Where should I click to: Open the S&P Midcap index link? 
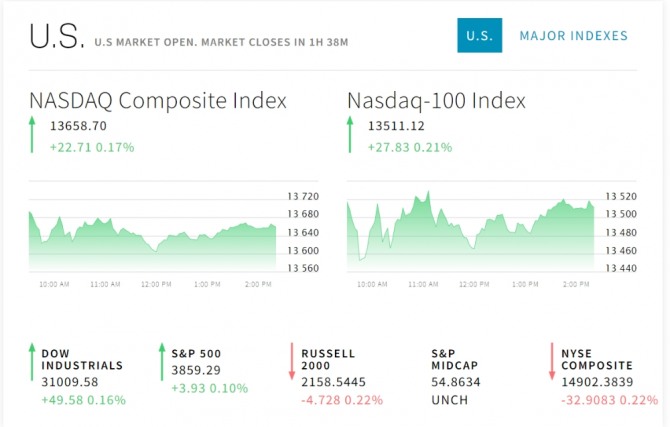(456, 359)
